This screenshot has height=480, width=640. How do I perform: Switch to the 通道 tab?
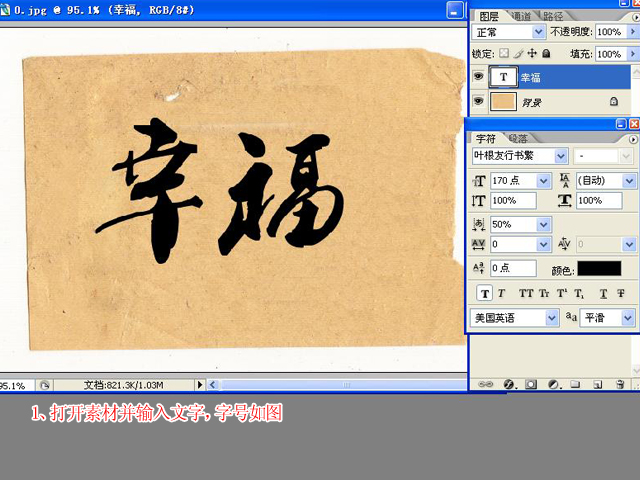point(520,17)
